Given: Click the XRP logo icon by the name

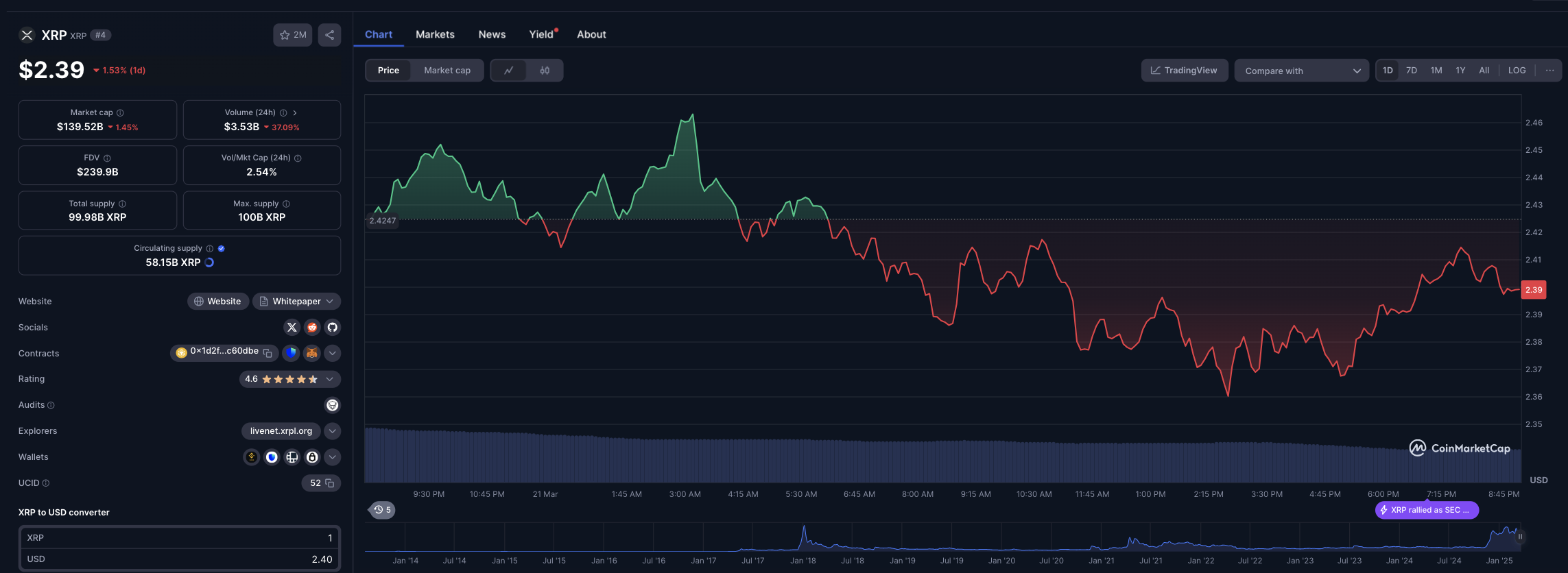Looking at the screenshot, I should tap(27, 35).
